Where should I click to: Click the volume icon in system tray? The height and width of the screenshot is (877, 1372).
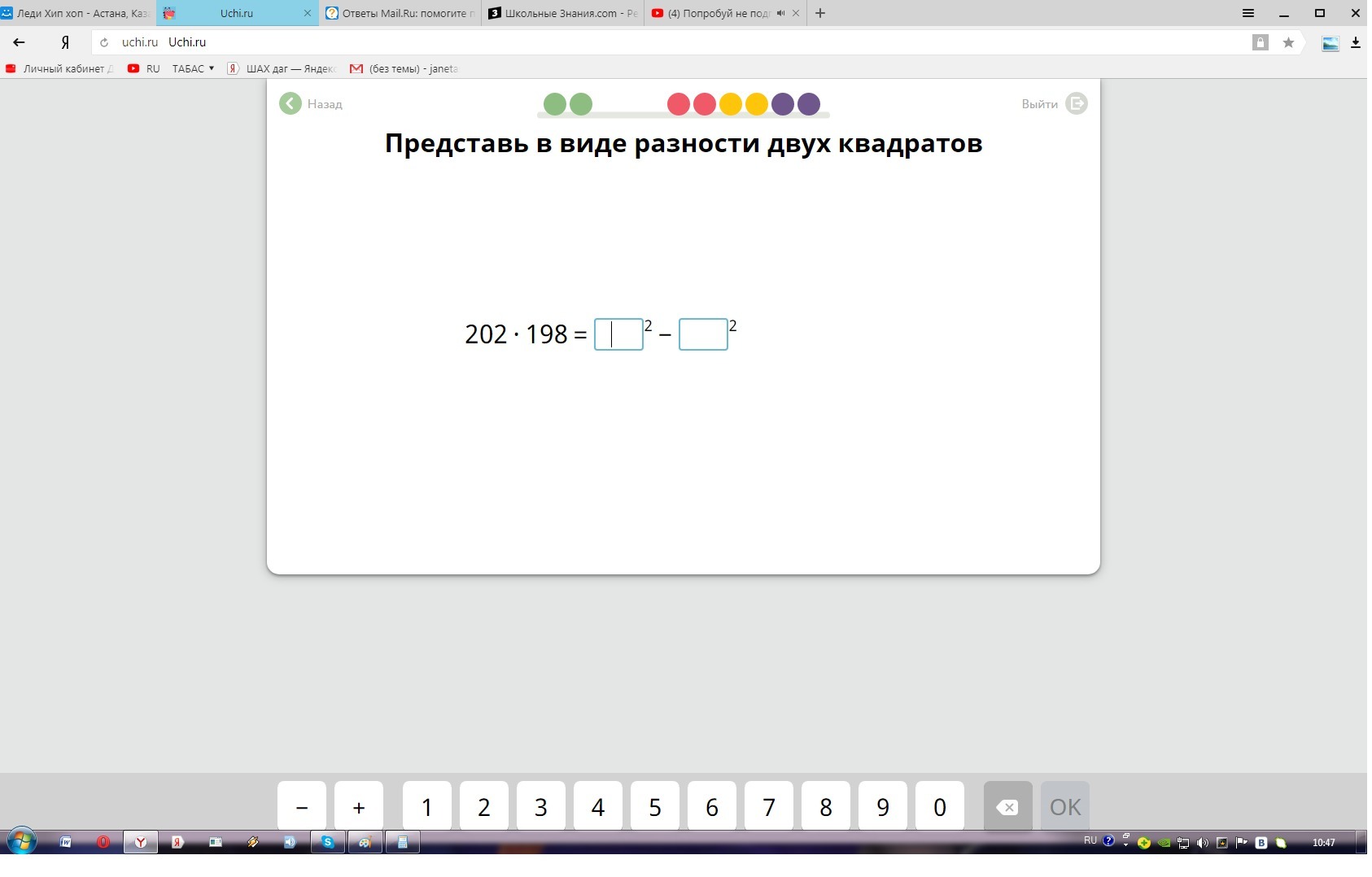(x=1203, y=842)
